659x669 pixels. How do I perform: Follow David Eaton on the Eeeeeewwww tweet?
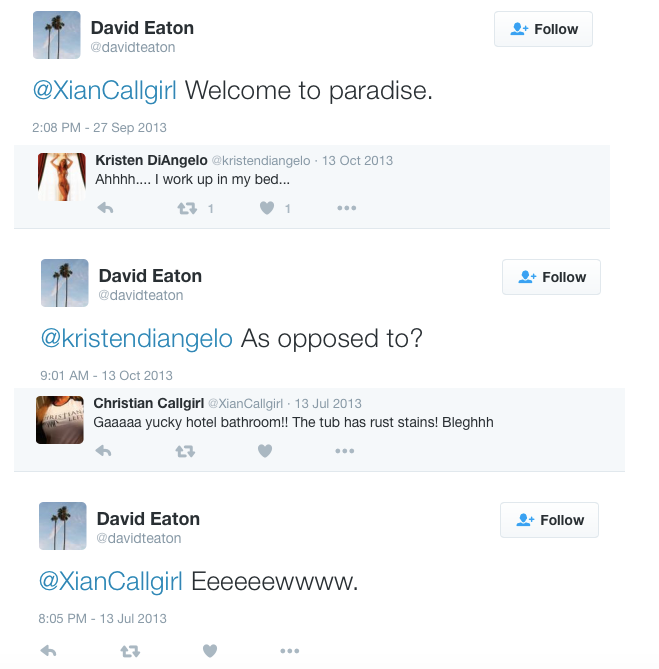pos(549,520)
